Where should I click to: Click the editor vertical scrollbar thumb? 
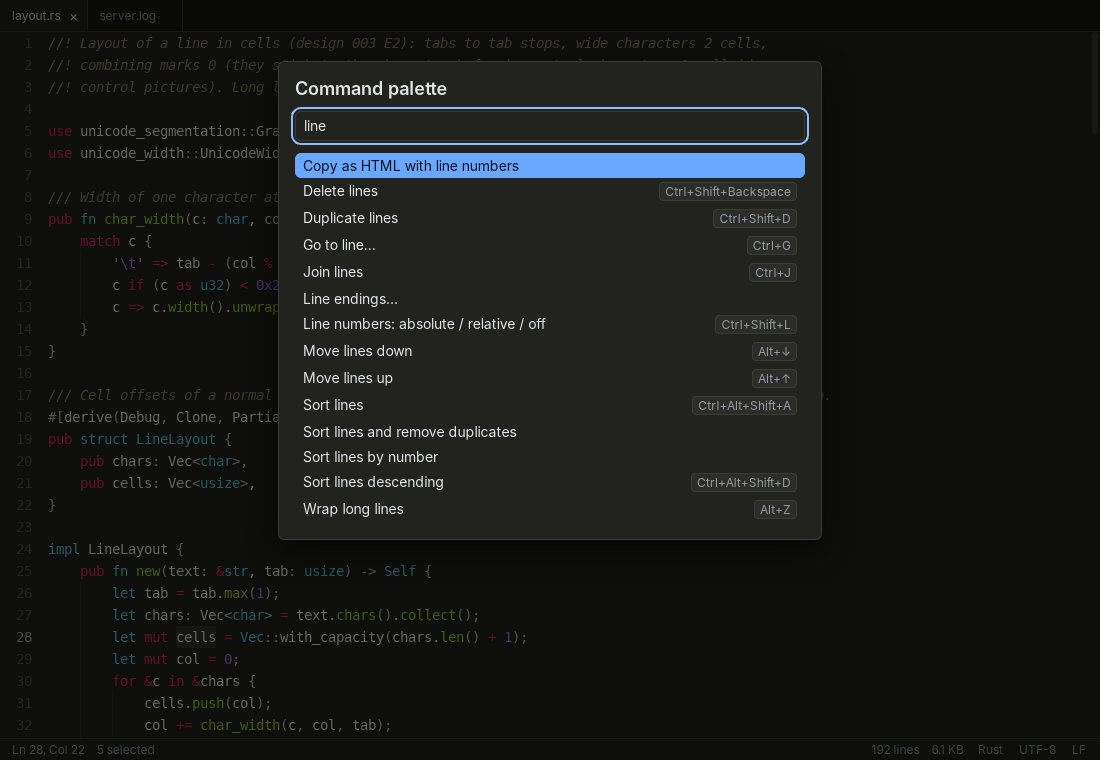click(x=1095, y=83)
